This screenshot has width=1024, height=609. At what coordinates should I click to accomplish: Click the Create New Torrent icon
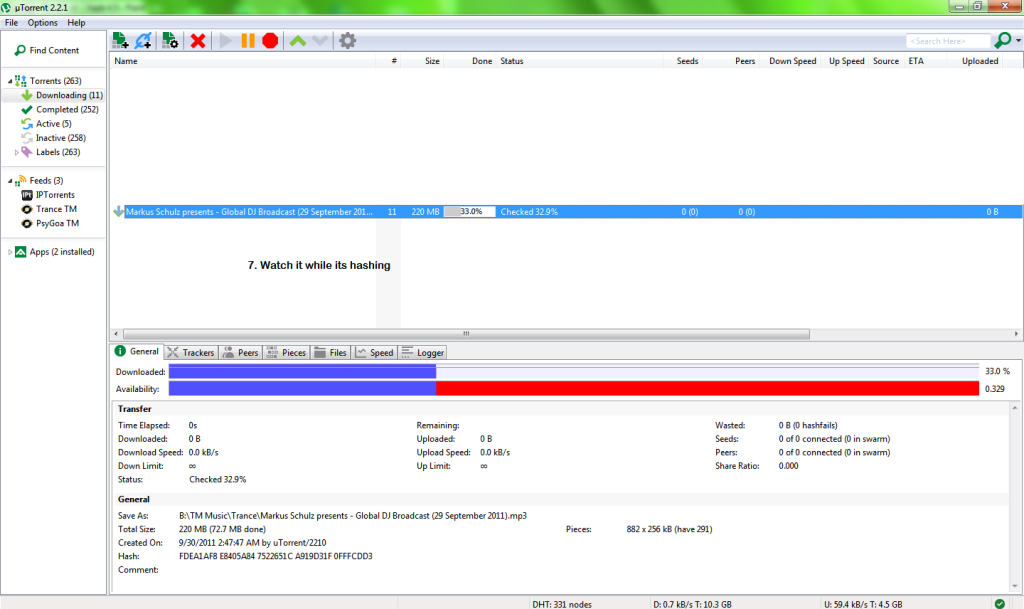tap(170, 40)
